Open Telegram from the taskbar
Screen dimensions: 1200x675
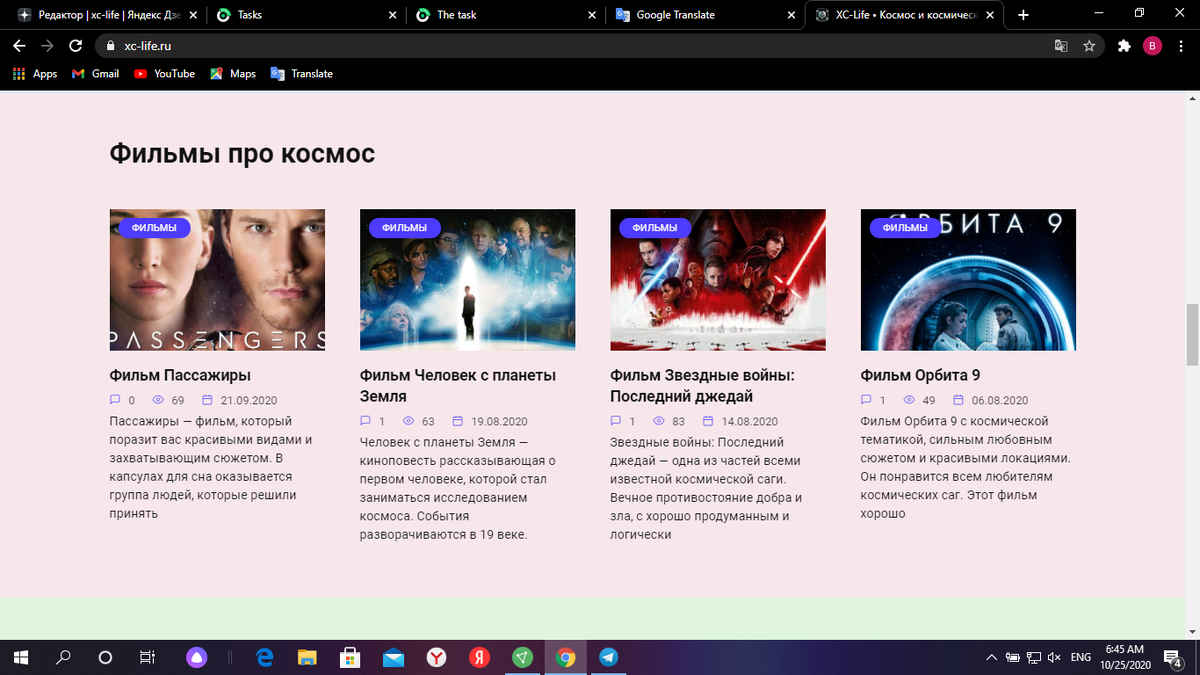(608, 657)
